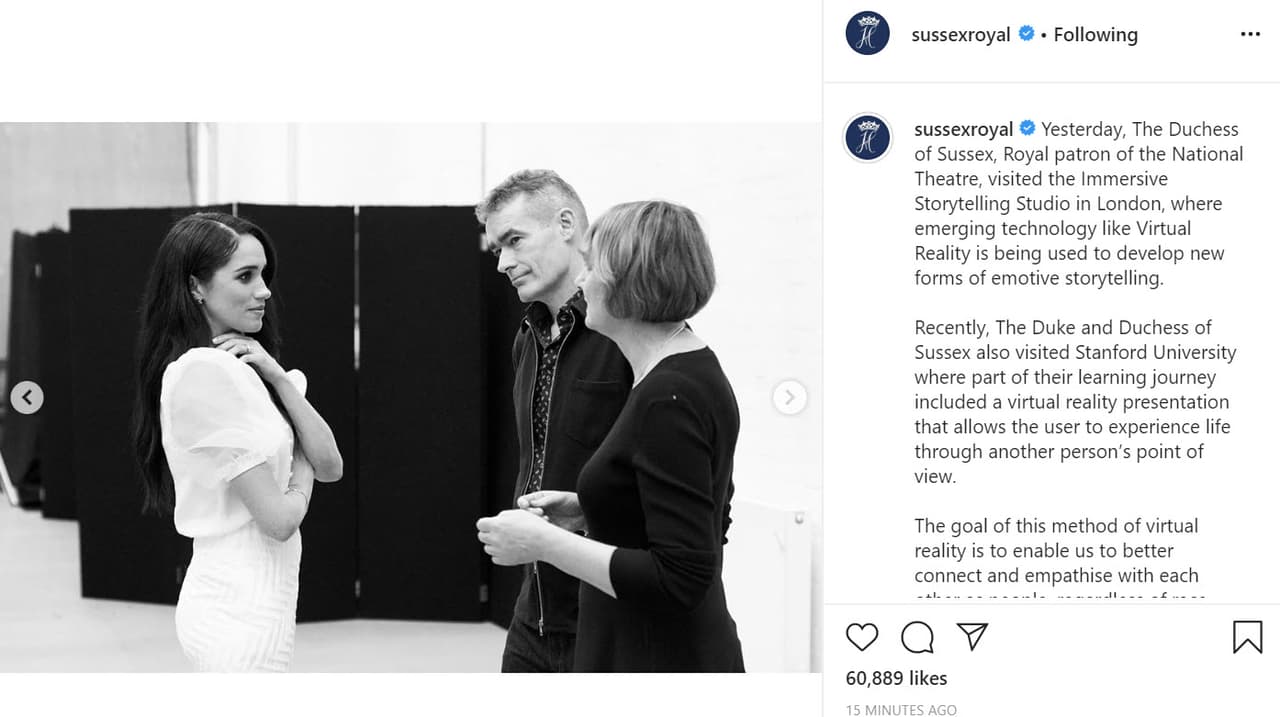The height and width of the screenshot is (717, 1280).
Task: Toggle the Following button to unfollow
Action: [x=1095, y=34]
